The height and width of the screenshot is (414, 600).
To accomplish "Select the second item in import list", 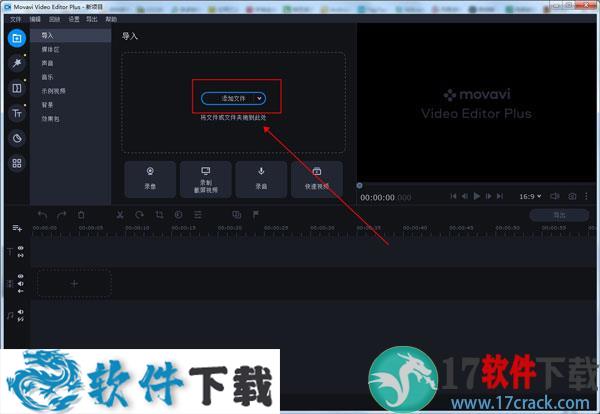I will pos(71,49).
